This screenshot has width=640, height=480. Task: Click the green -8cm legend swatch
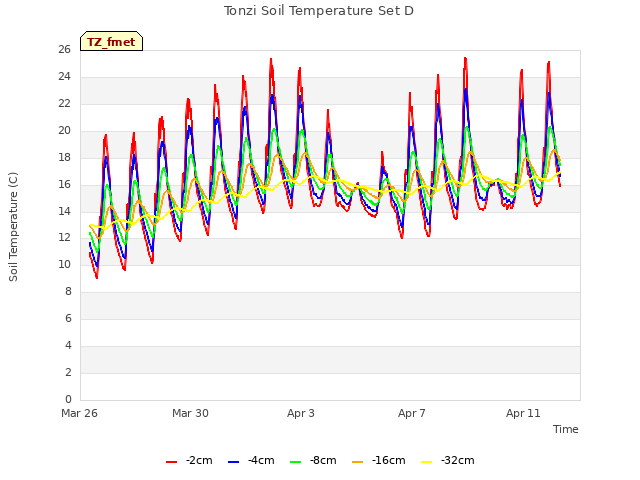tap(296, 462)
